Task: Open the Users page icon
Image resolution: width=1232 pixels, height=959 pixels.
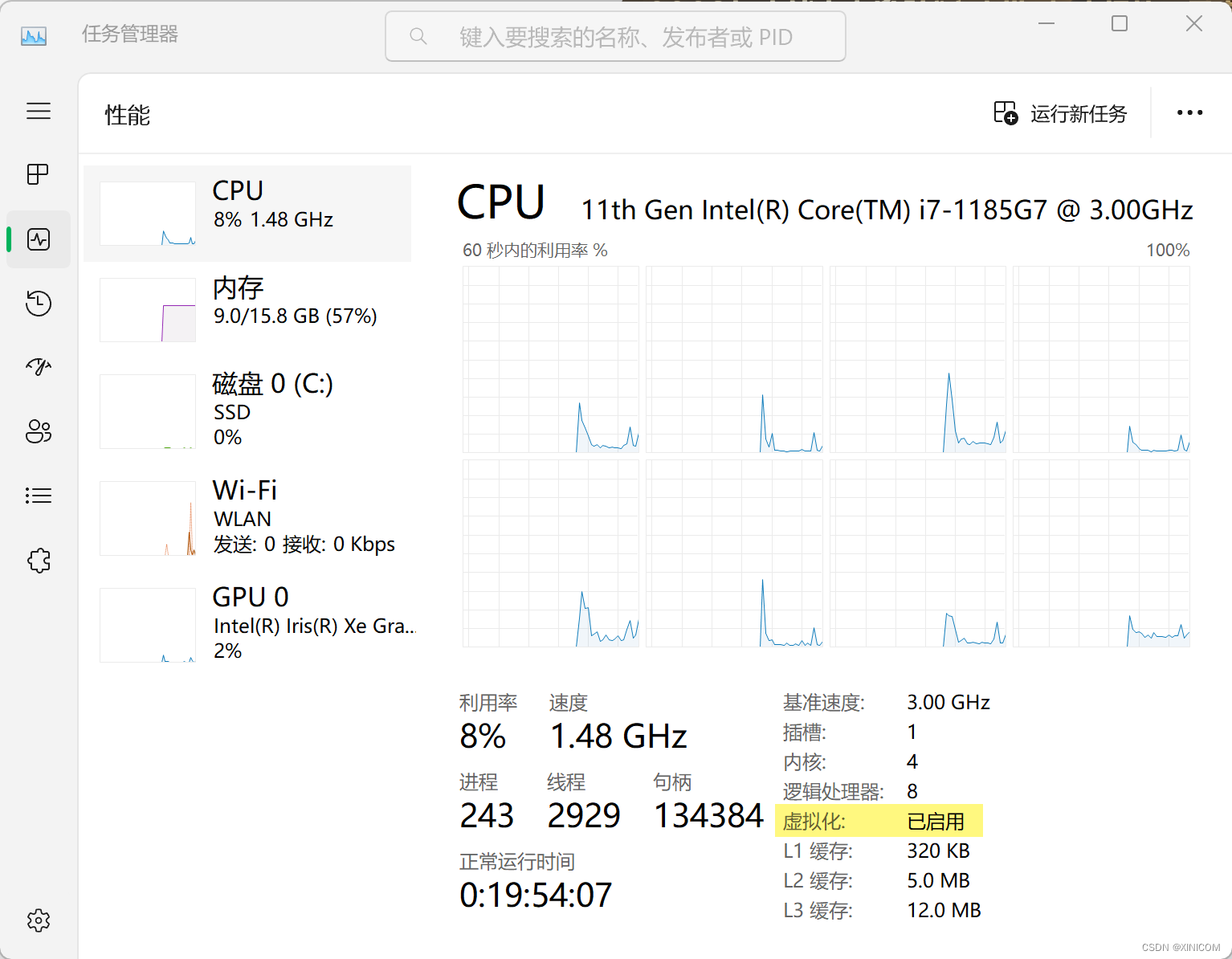Action: (x=39, y=431)
